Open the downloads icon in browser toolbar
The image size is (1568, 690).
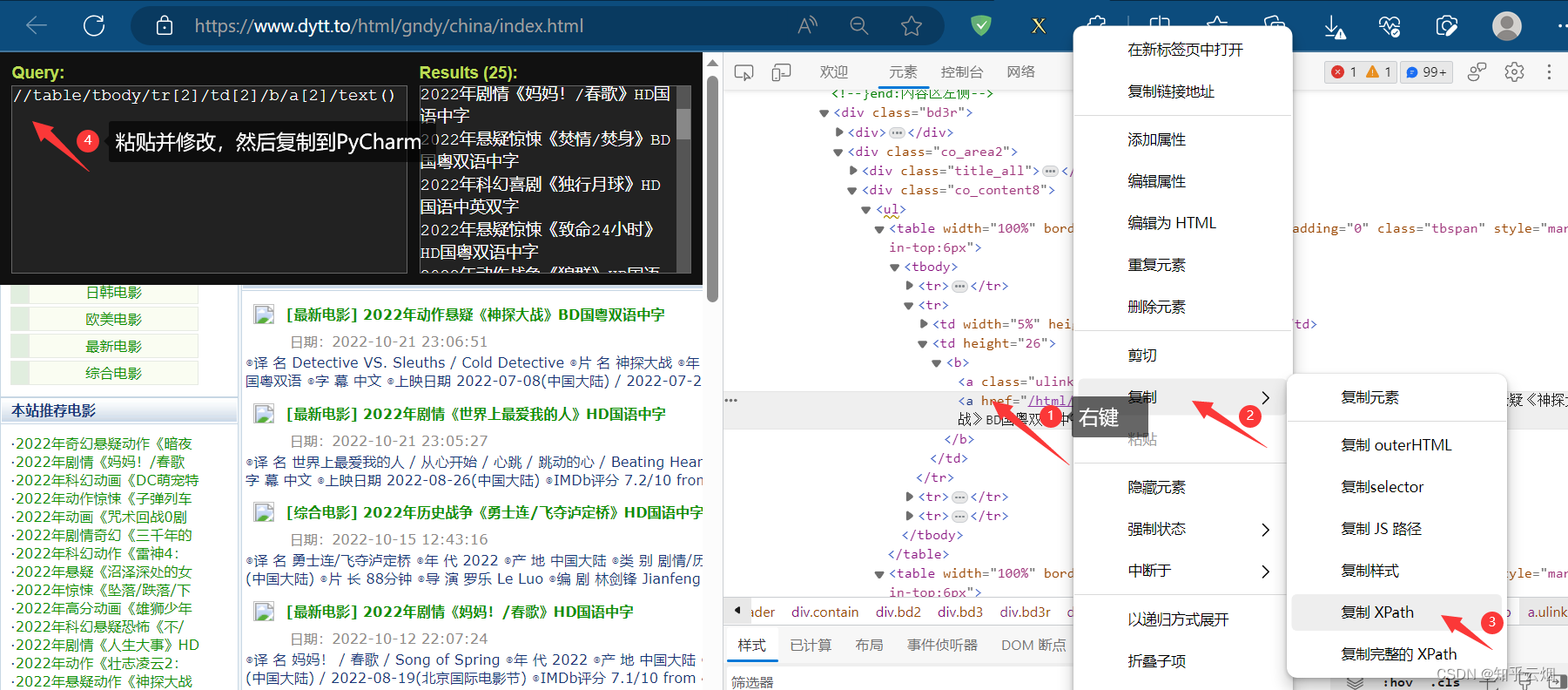tap(1335, 27)
